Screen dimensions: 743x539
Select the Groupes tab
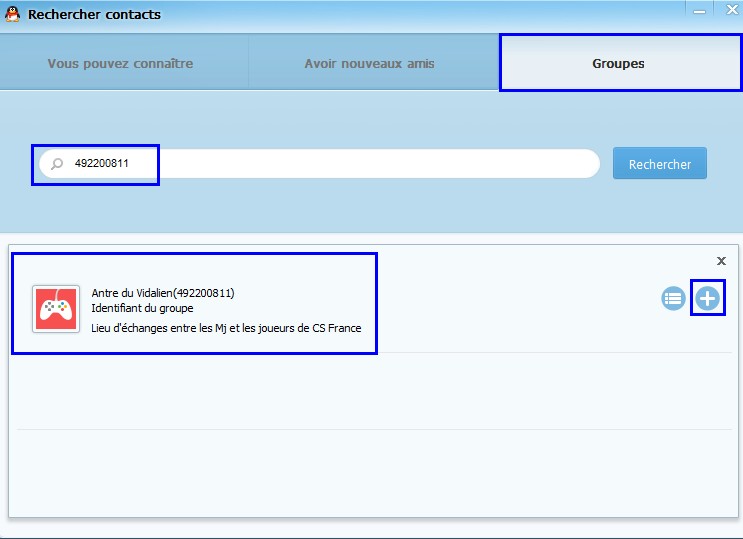(x=618, y=63)
